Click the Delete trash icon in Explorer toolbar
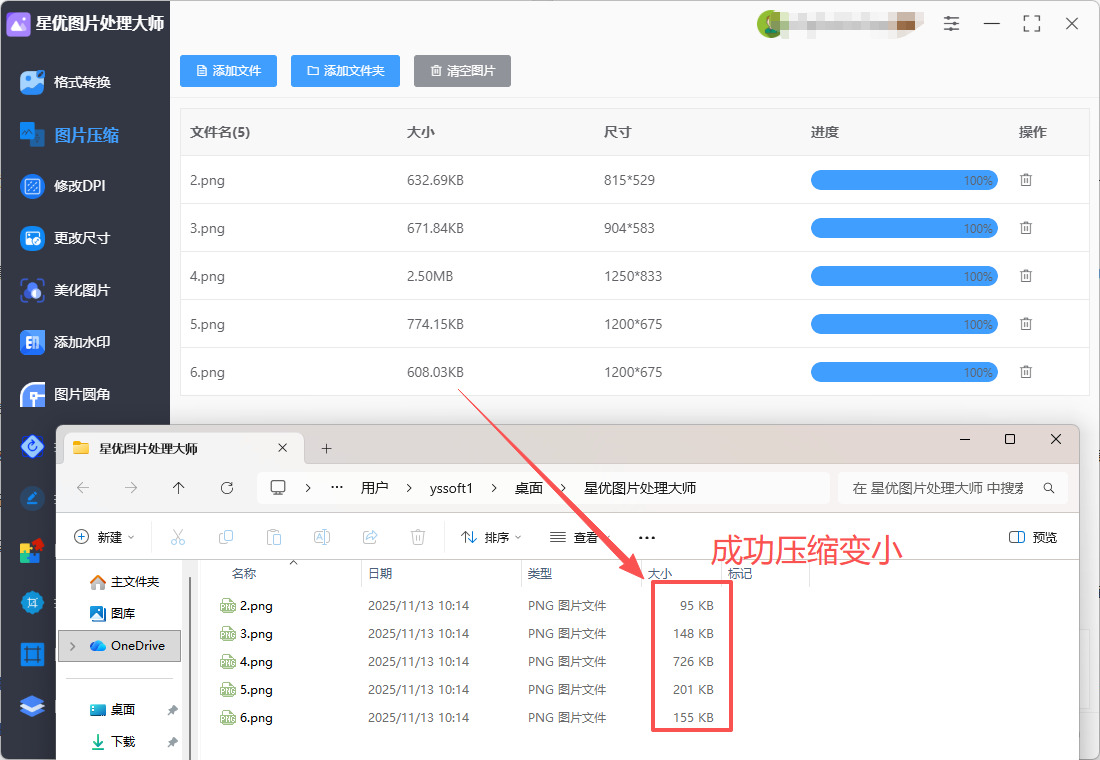 [417, 537]
